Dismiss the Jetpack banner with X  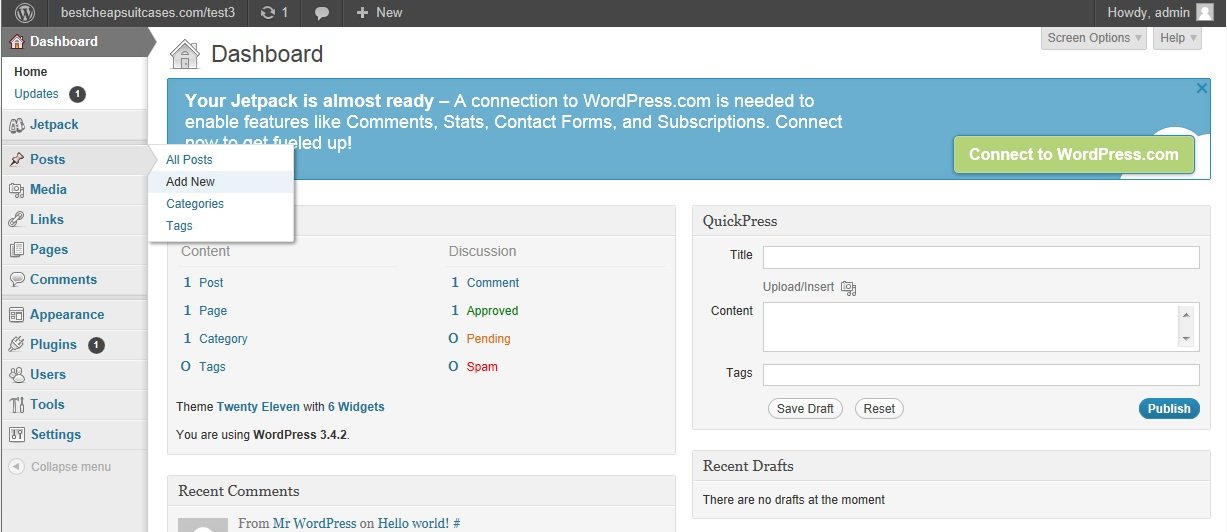(1202, 88)
